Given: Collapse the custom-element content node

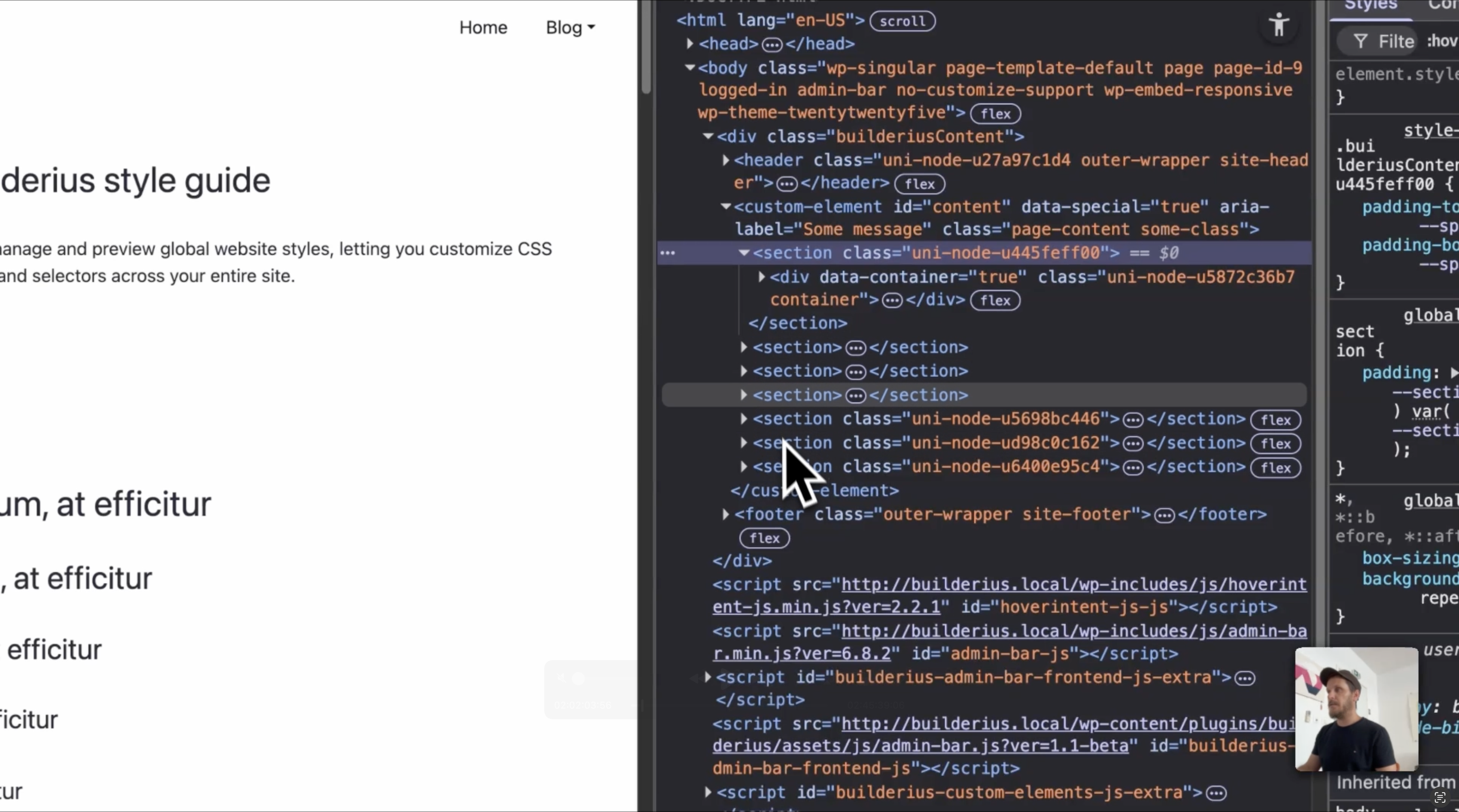Looking at the screenshot, I should tap(725, 207).
